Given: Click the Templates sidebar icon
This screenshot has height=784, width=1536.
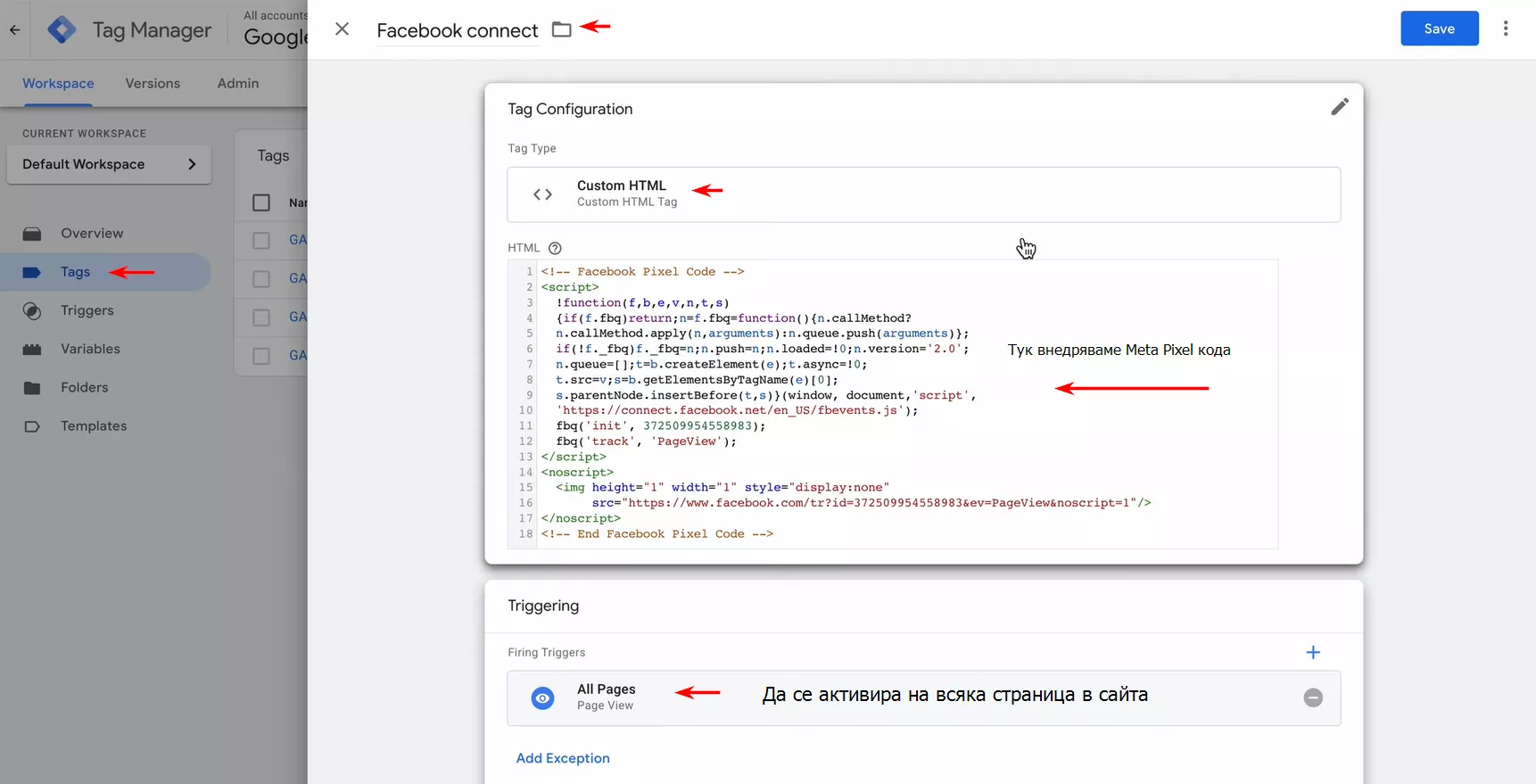Looking at the screenshot, I should 32,426.
